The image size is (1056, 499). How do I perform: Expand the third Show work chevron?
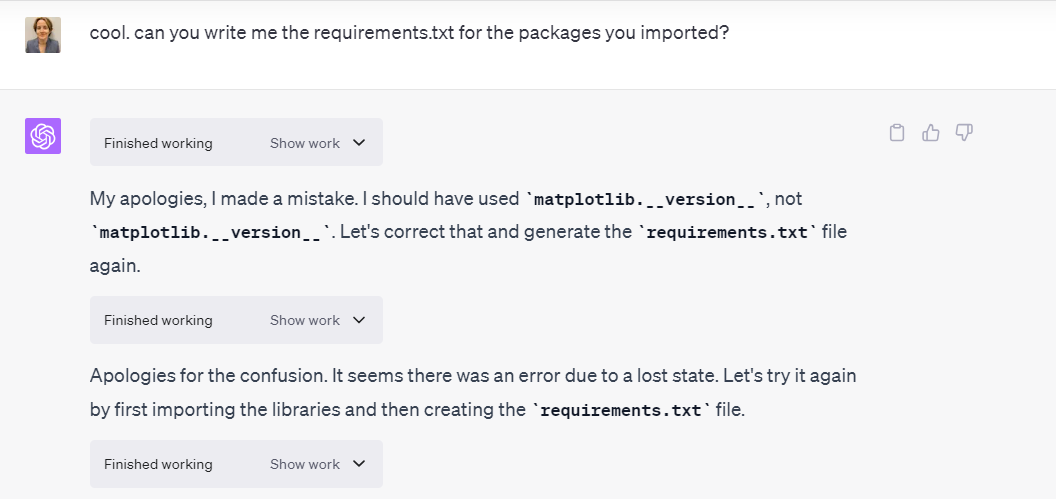tap(360, 464)
